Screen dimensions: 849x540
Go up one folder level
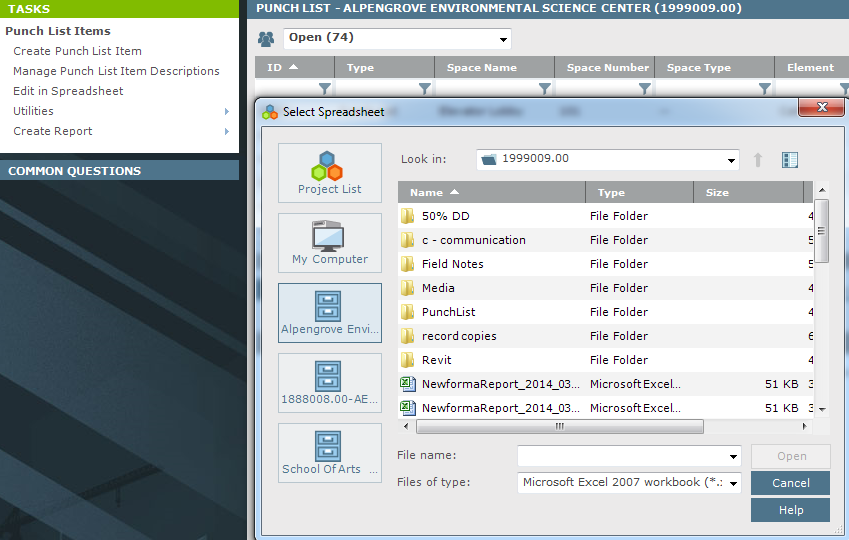pos(758,160)
